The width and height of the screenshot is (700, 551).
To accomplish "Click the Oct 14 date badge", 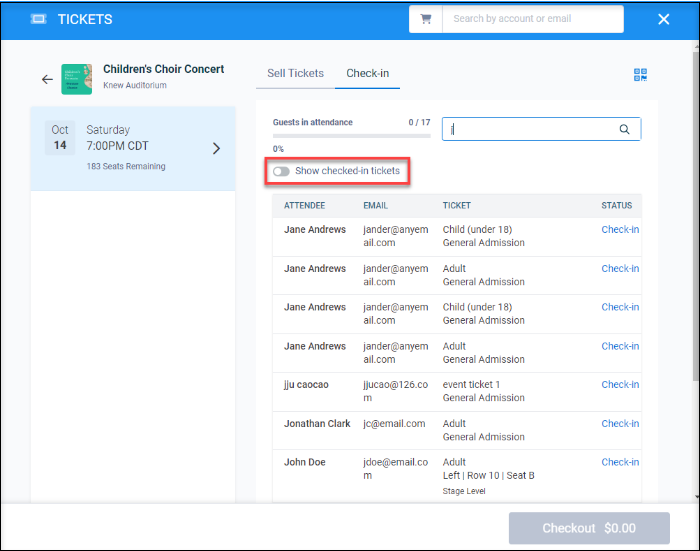I will [60, 138].
